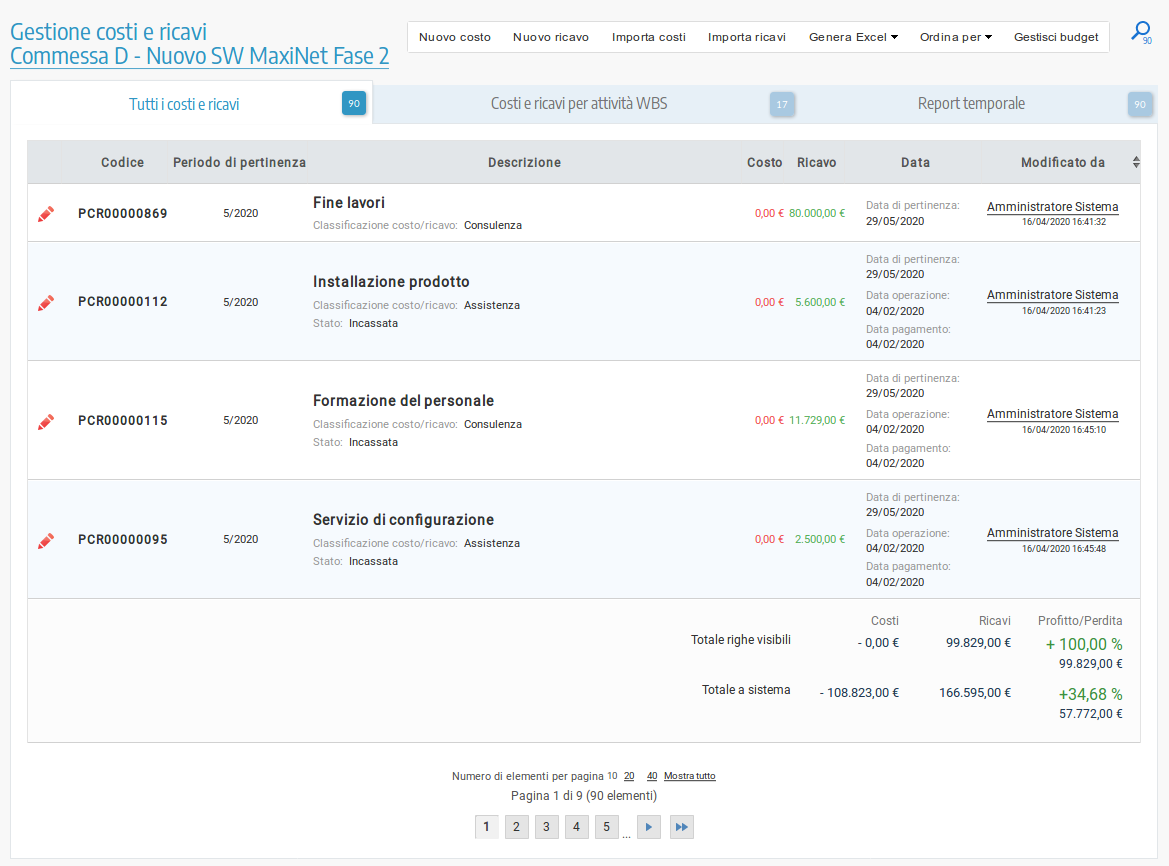The image size is (1169, 866).
Task: Jump to last page double arrow
Action: pos(681,827)
